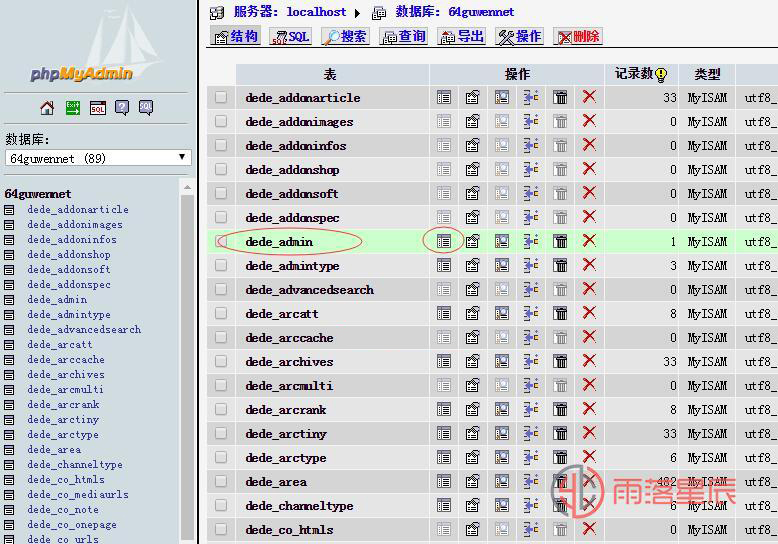This screenshot has height=544, width=778.
Task: Empty the dede_archives table
Action: (560, 362)
